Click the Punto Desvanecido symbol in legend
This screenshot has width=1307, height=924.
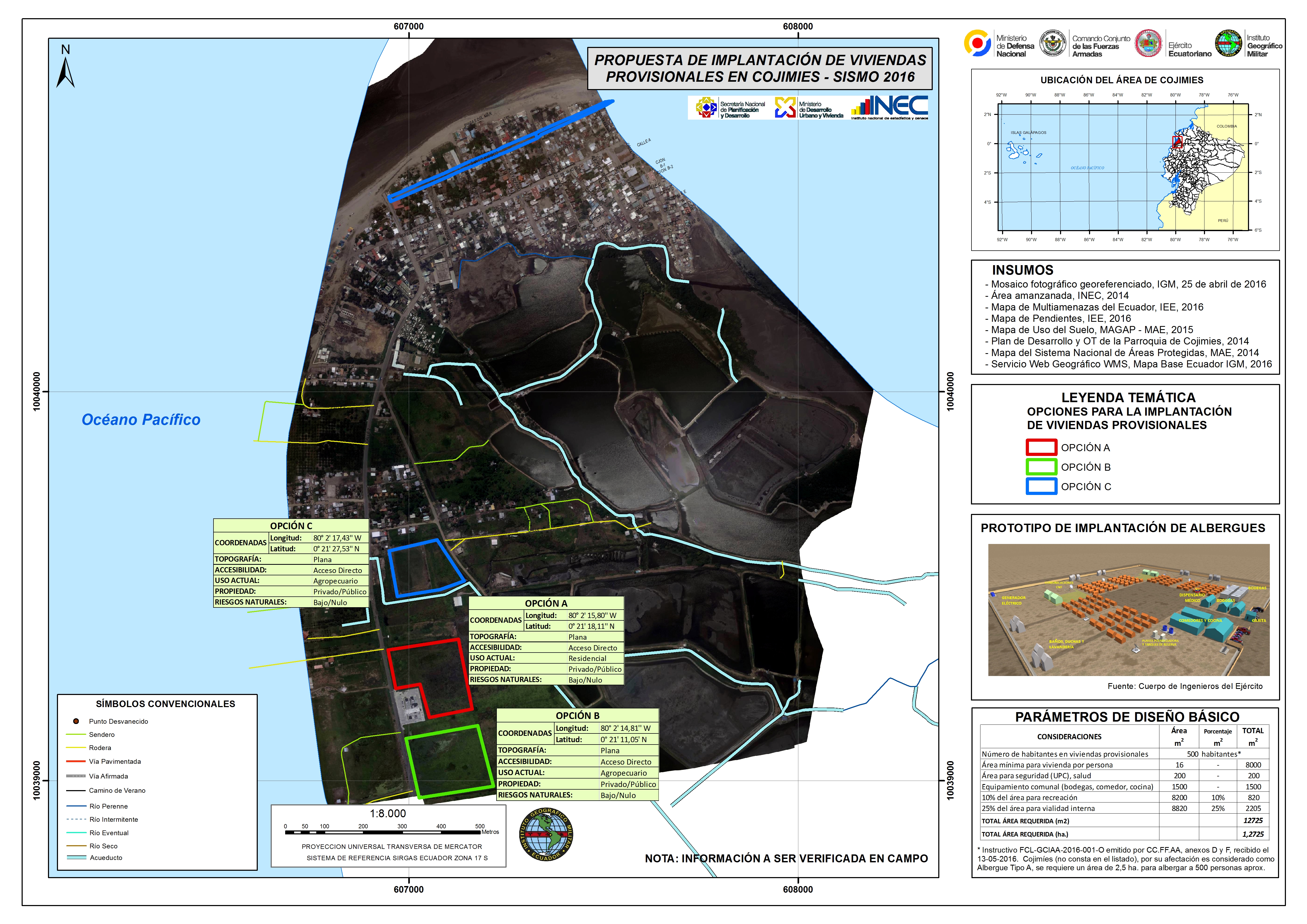[x=76, y=721]
